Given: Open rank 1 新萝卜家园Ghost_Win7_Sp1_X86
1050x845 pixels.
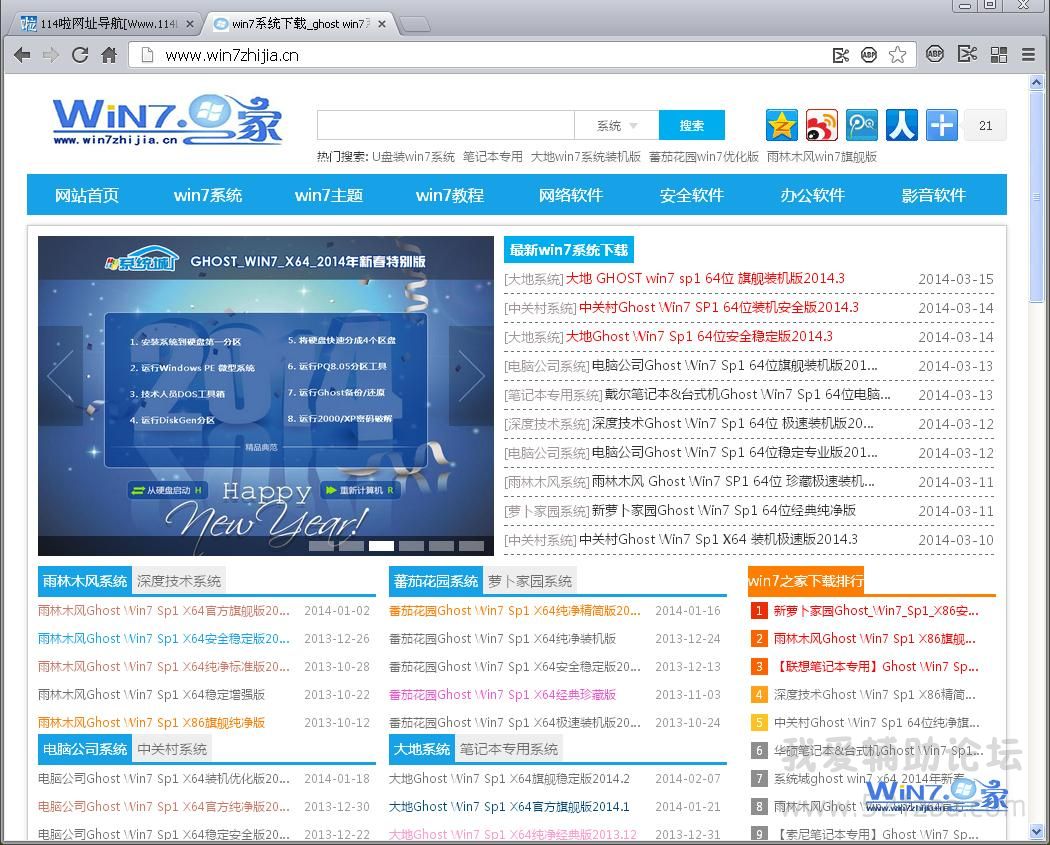Looking at the screenshot, I should (x=876, y=611).
